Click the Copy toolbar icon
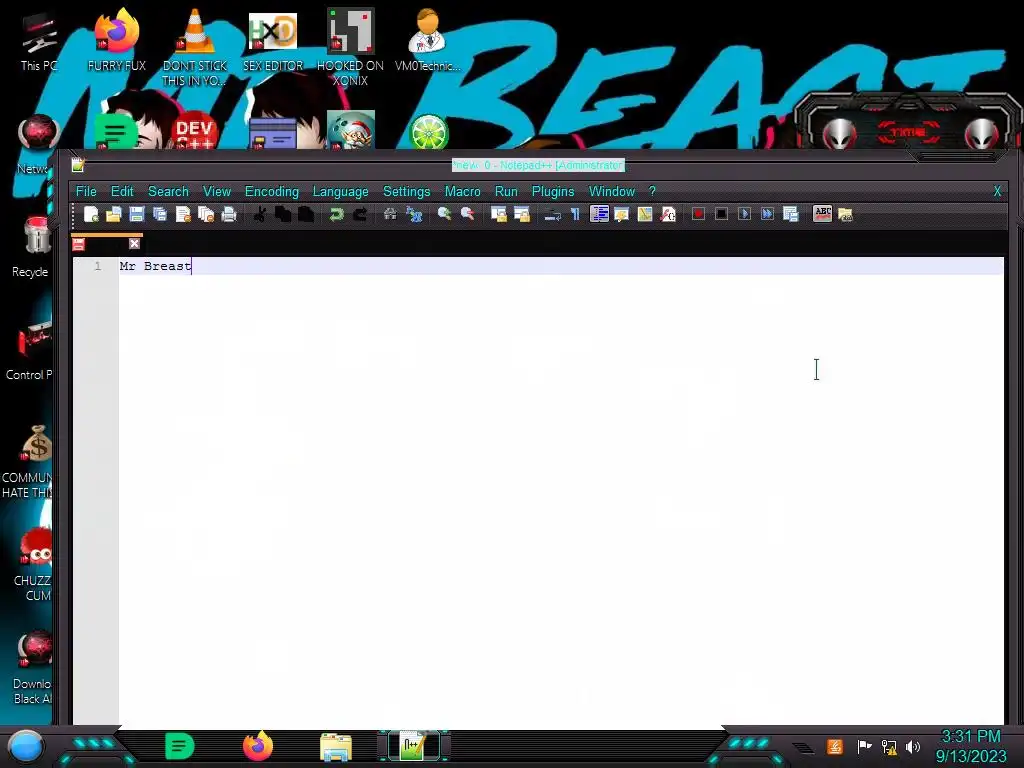This screenshot has width=1024, height=768. click(x=283, y=214)
